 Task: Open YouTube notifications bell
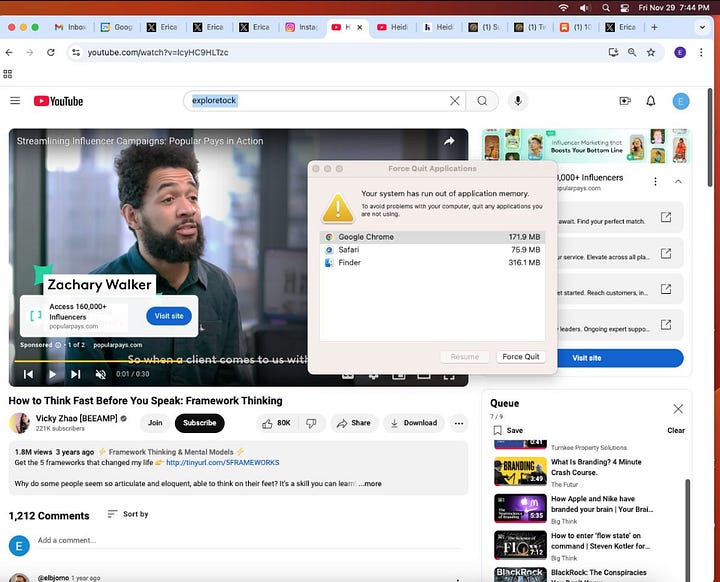coord(651,101)
